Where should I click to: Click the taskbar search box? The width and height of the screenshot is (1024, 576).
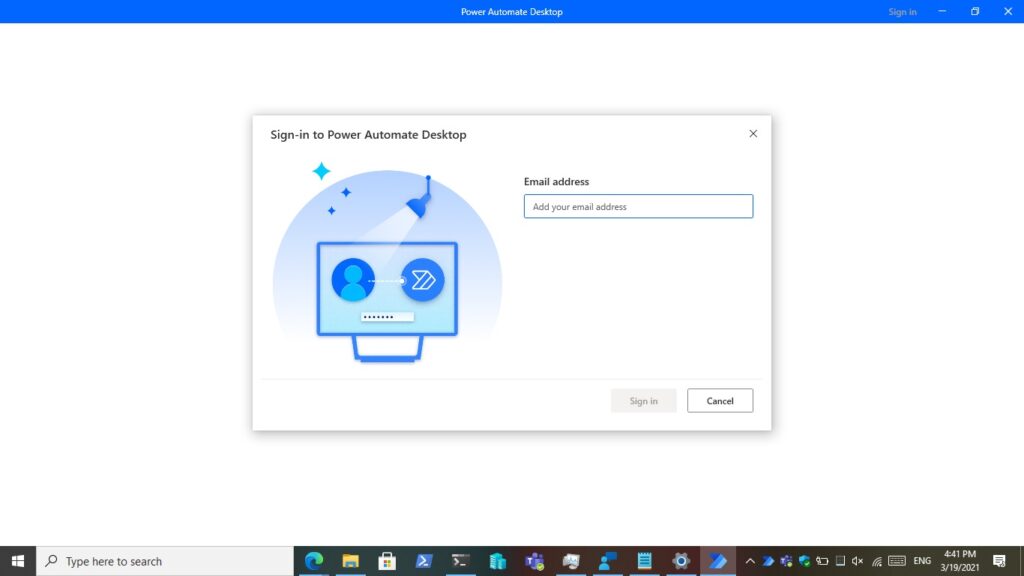165,561
